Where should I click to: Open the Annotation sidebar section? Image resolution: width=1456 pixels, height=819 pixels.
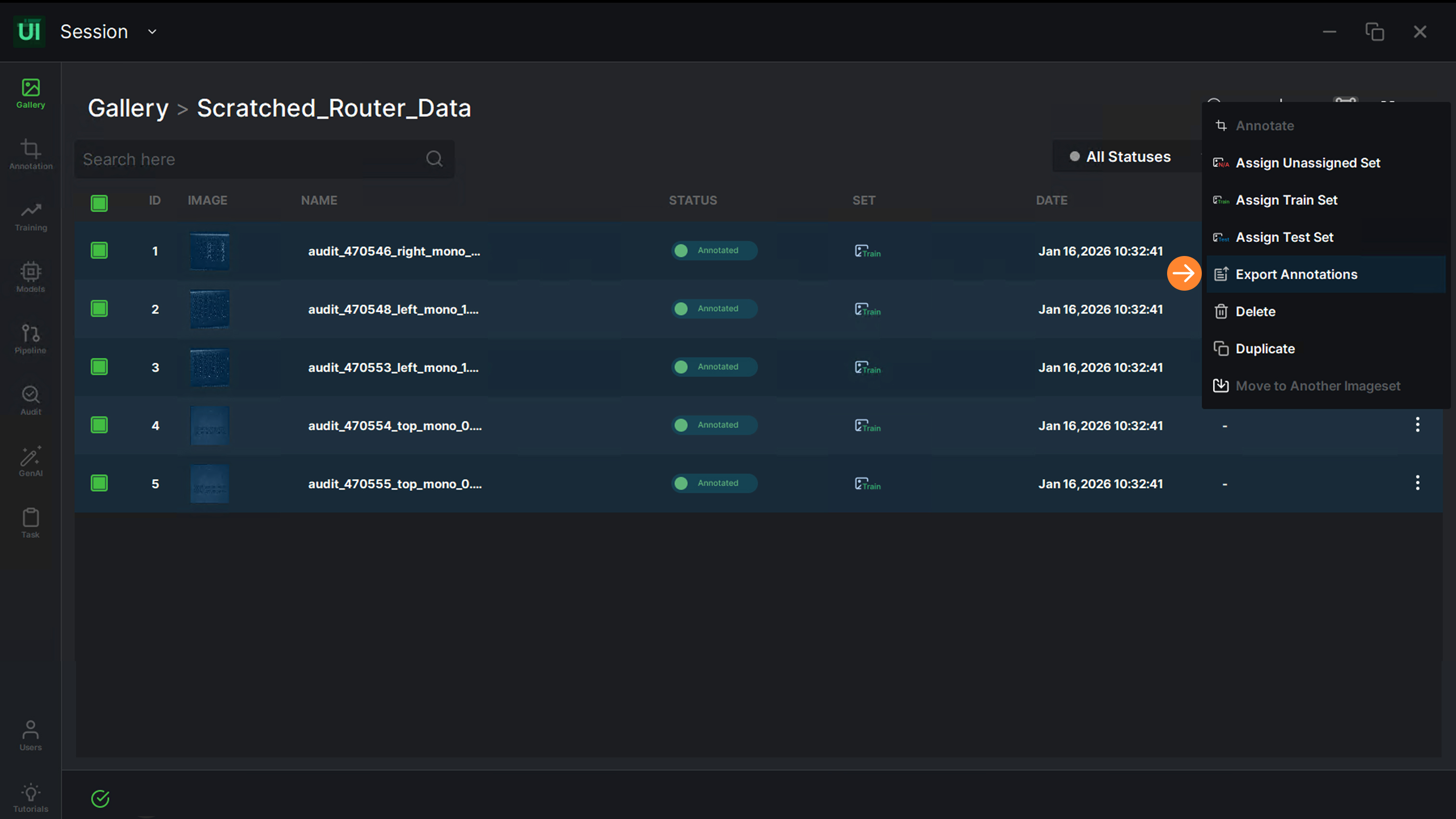(30, 155)
